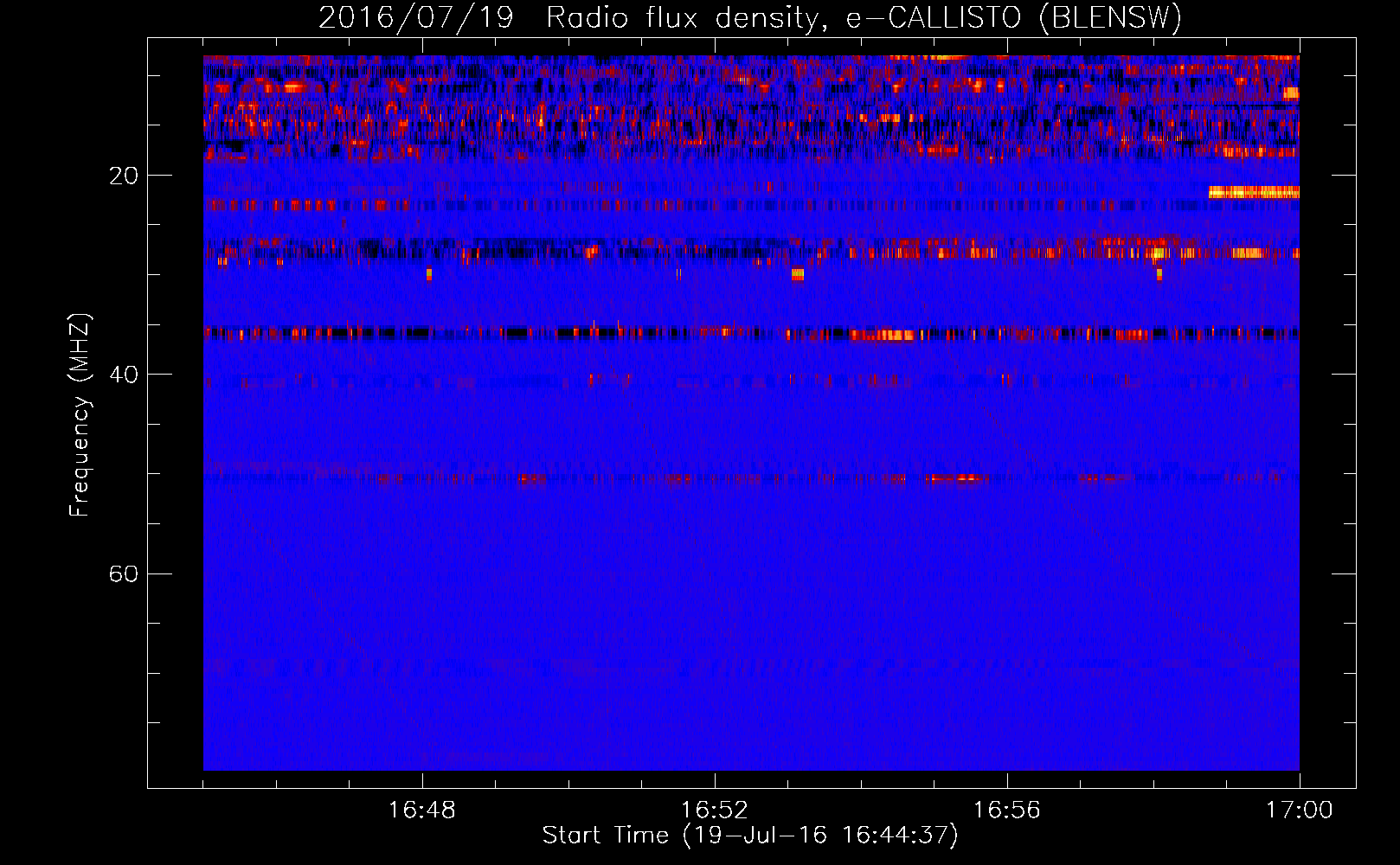
Task: Click the '16:48' time tick label
Action: (422, 811)
